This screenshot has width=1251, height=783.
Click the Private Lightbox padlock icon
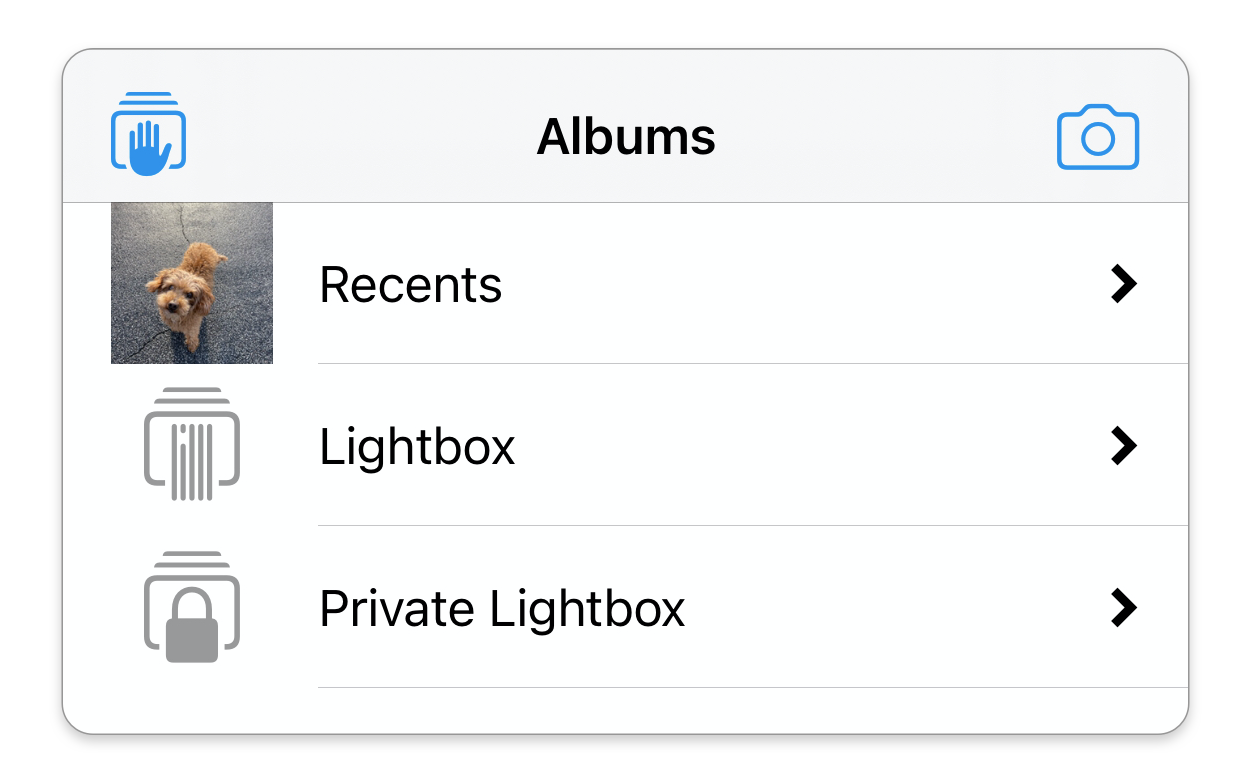click(x=192, y=608)
